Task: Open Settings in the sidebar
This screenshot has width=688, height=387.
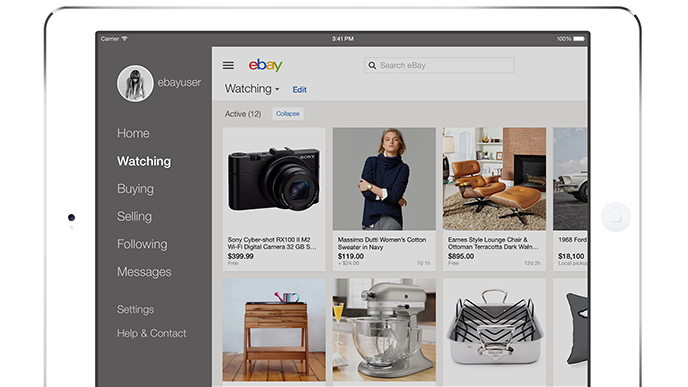Action: [135, 309]
